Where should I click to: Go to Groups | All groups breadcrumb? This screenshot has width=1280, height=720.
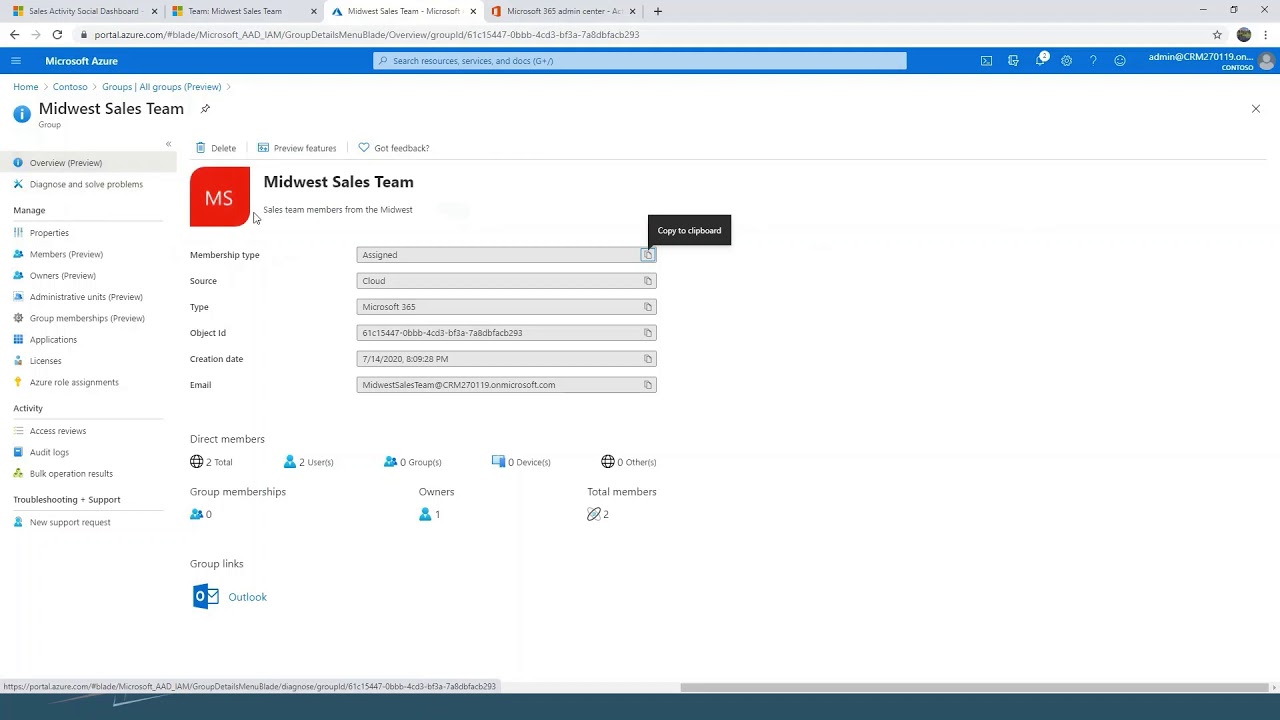click(161, 87)
